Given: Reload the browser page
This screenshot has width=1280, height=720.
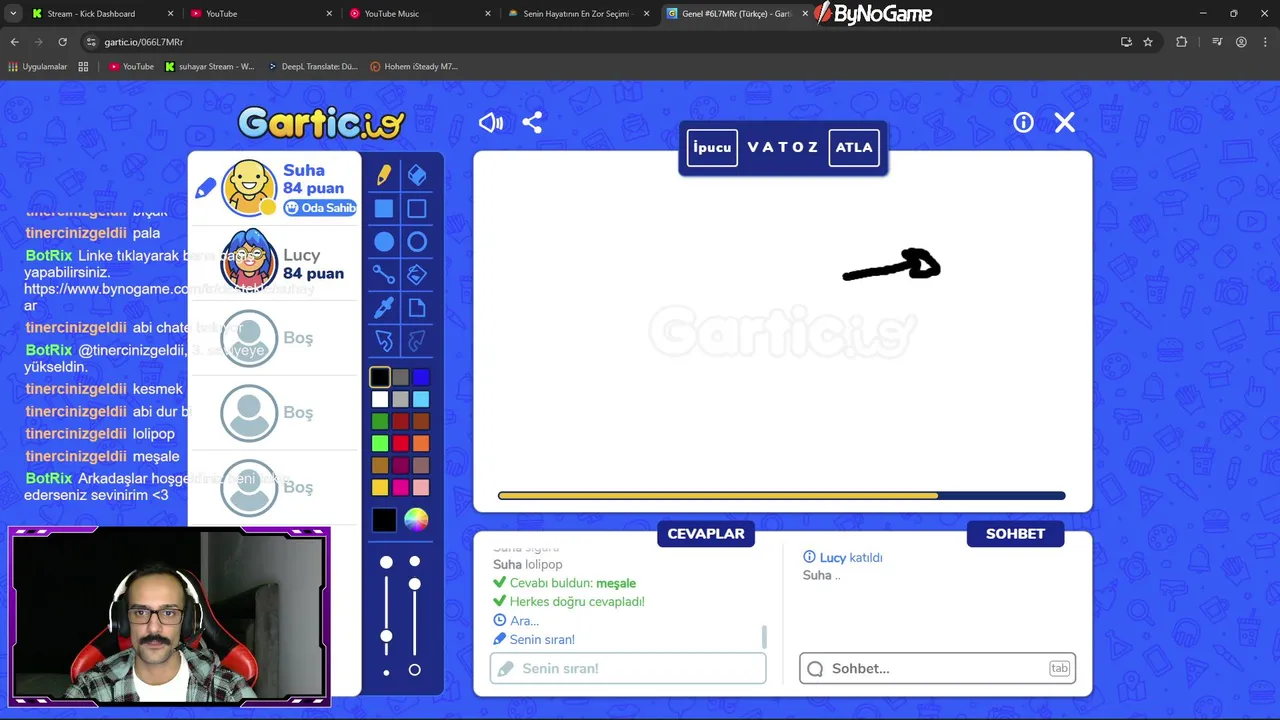Looking at the screenshot, I should point(62,42).
